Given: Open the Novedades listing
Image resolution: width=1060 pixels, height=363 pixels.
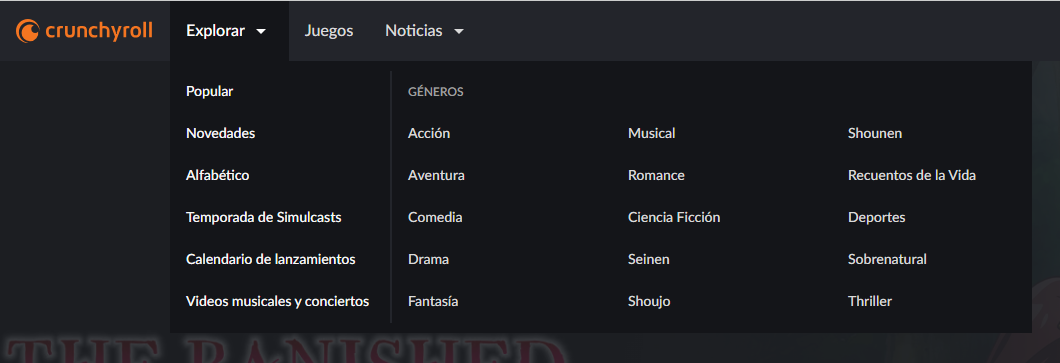Looking at the screenshot, I should (x=220, y=133).
